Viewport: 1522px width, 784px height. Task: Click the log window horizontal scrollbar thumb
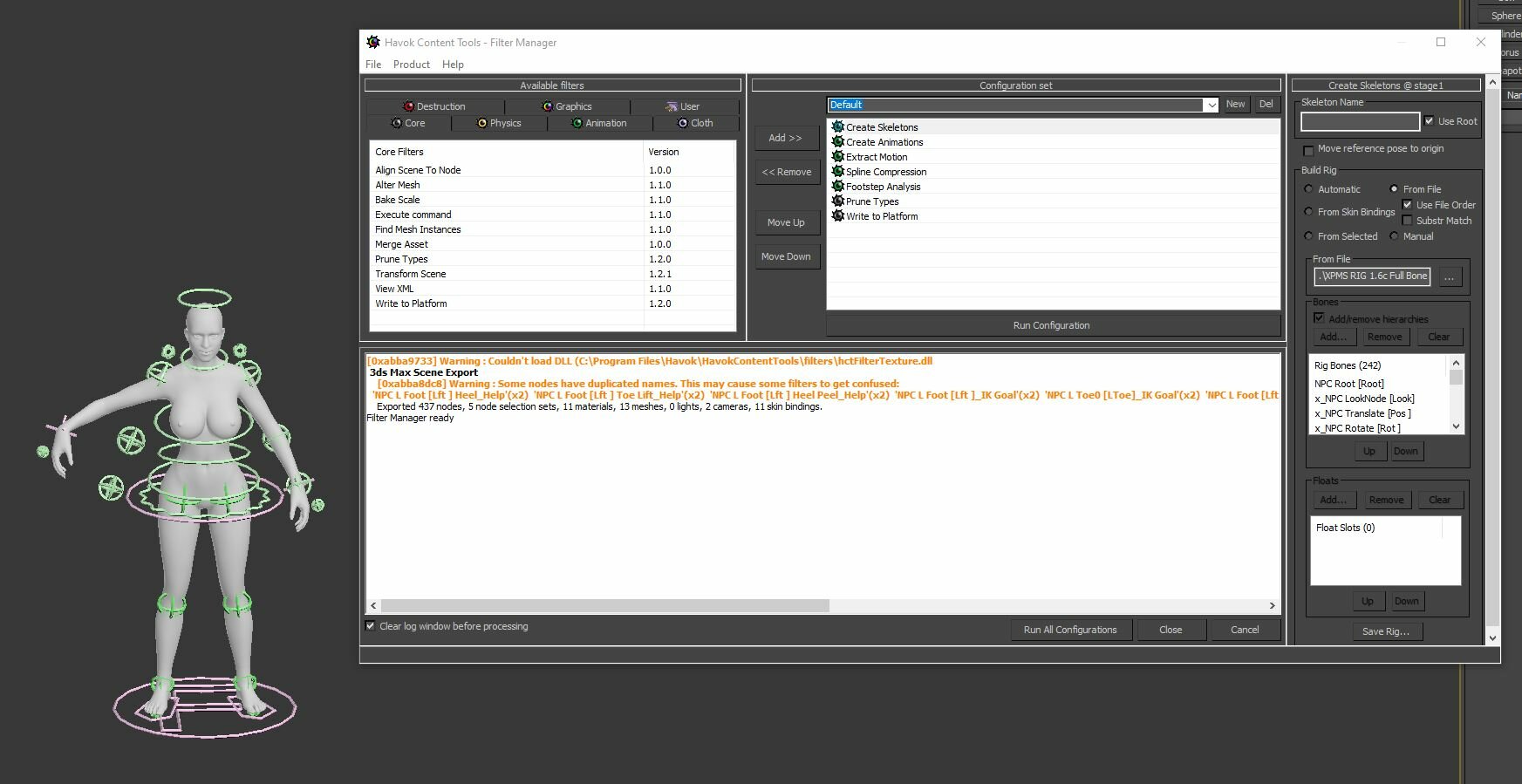[605, 605]
